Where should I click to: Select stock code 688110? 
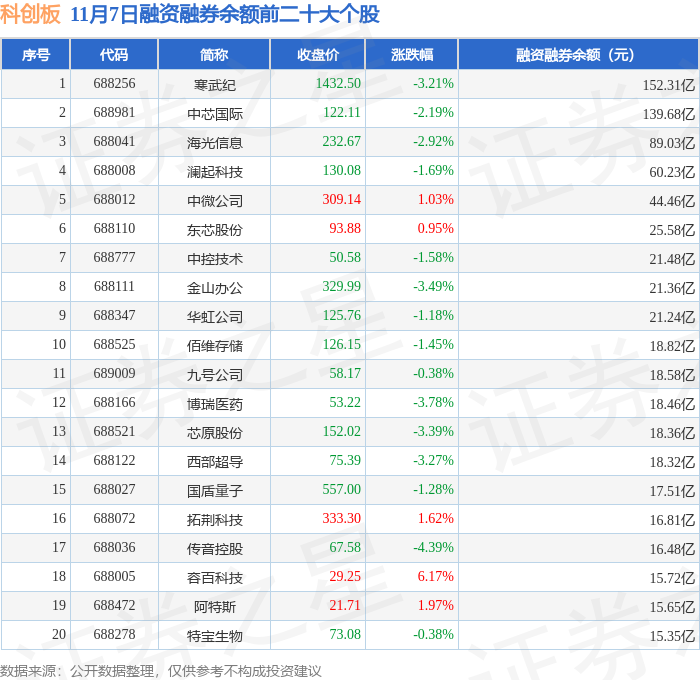click(114, 229)
